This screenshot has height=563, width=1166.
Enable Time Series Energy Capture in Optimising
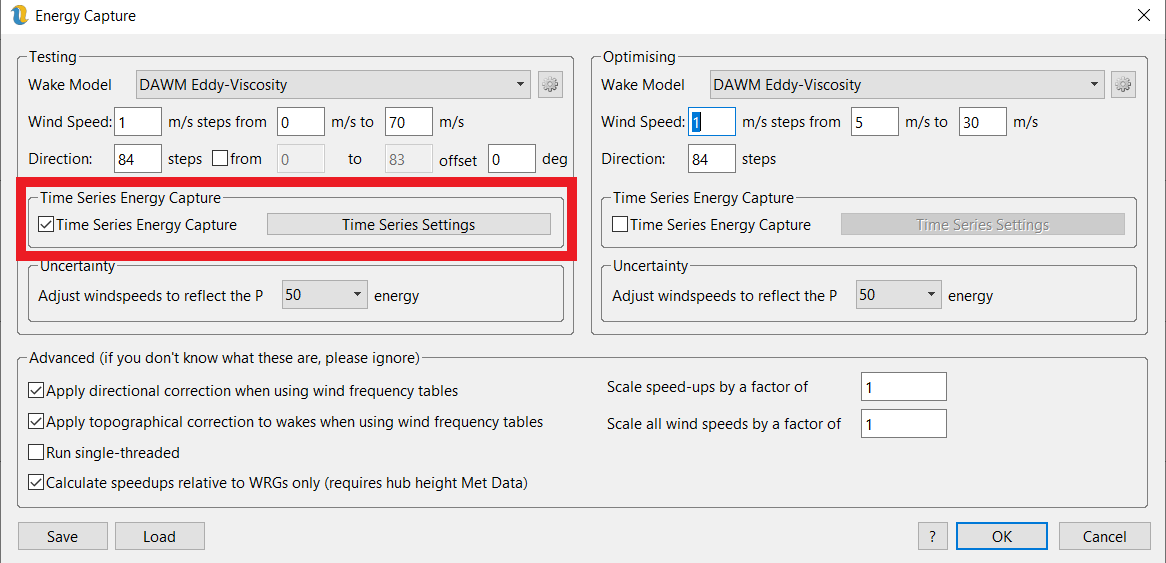620,225
